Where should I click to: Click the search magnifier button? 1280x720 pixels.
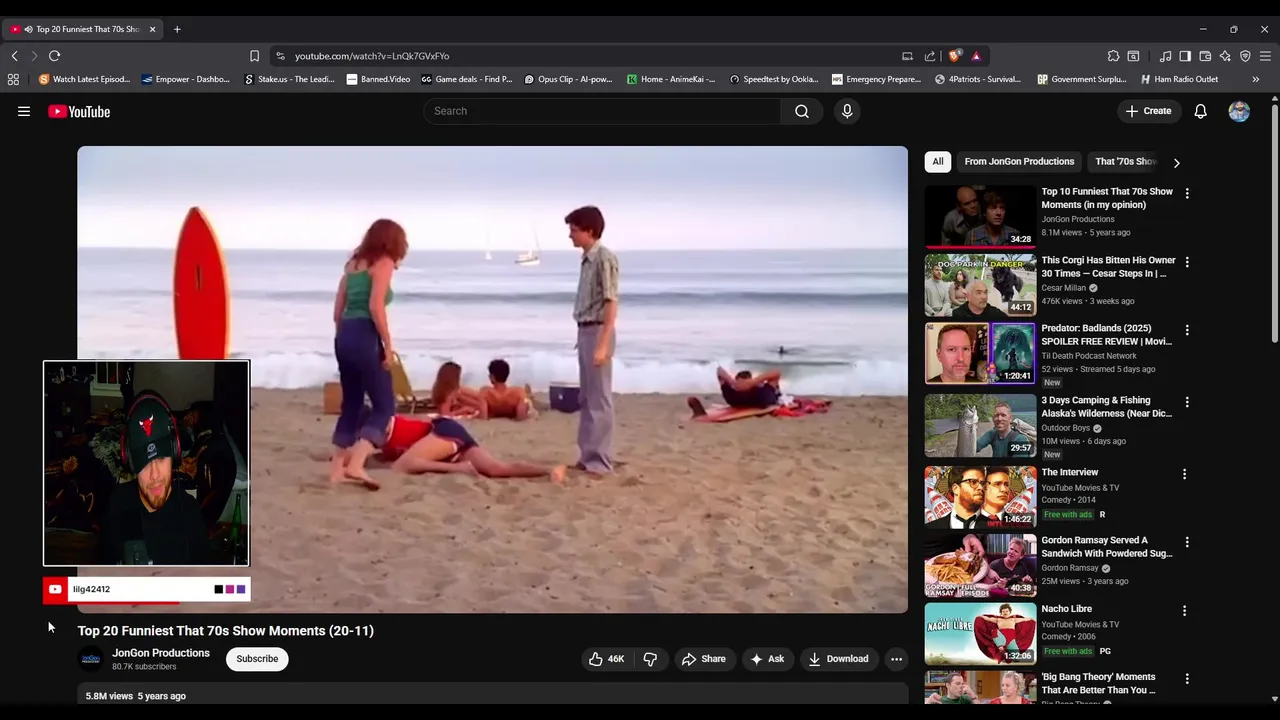802,111
